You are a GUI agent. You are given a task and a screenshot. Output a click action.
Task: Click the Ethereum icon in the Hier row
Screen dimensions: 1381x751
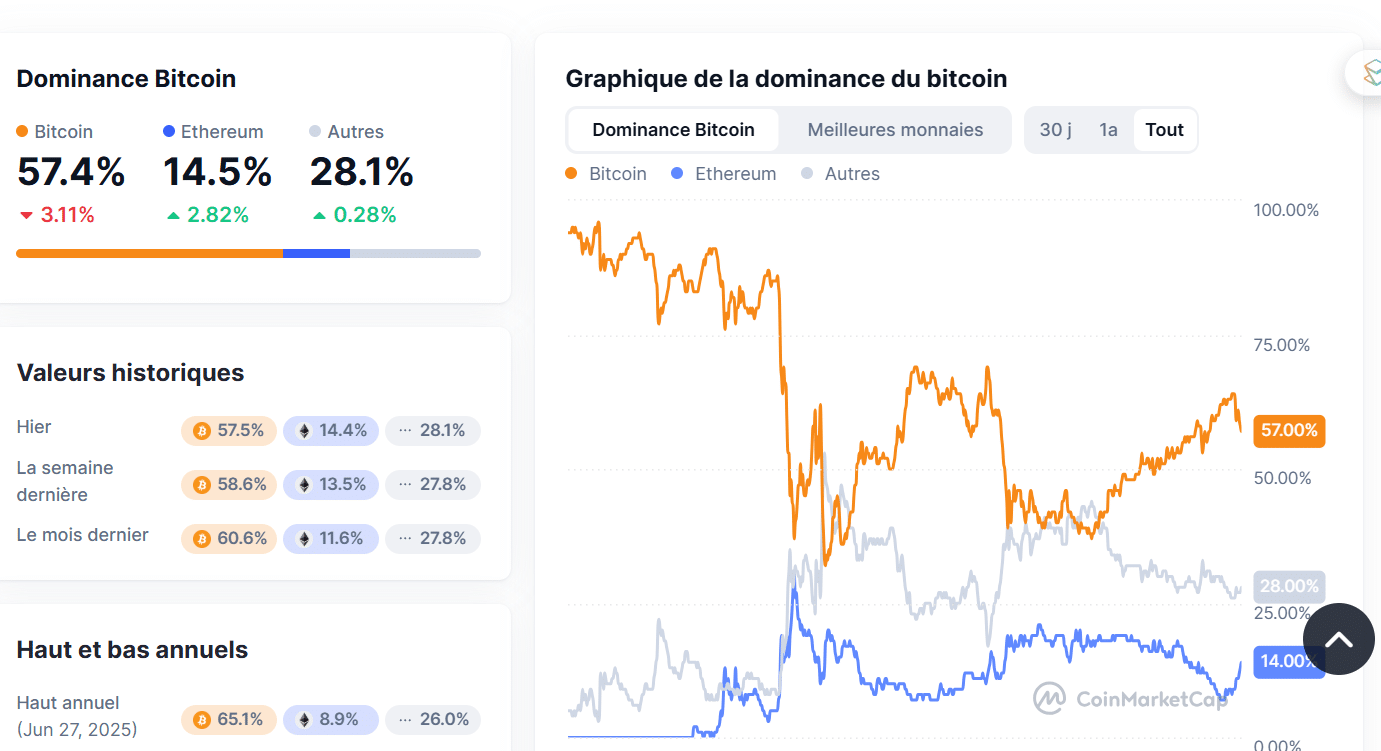pyautogui.click(x=304, y=431)
